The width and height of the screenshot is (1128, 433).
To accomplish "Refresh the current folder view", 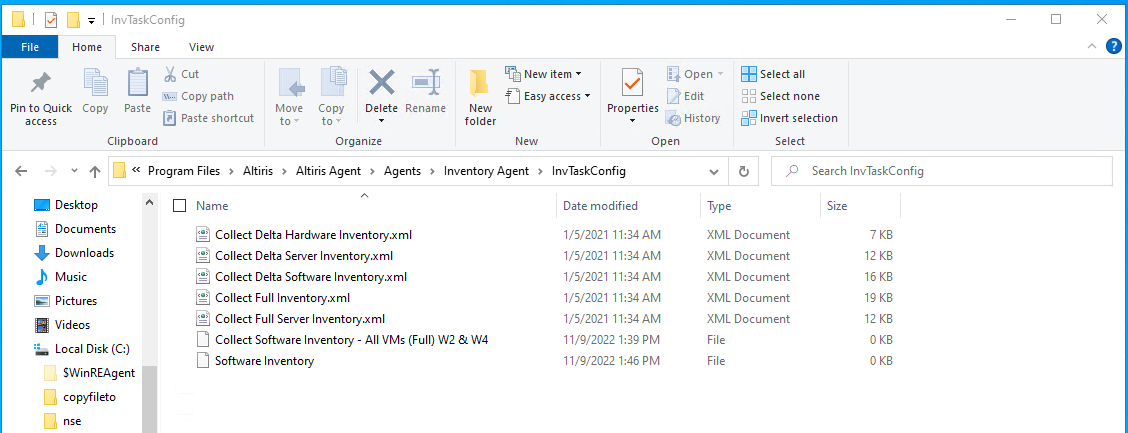I will [743, 171].
